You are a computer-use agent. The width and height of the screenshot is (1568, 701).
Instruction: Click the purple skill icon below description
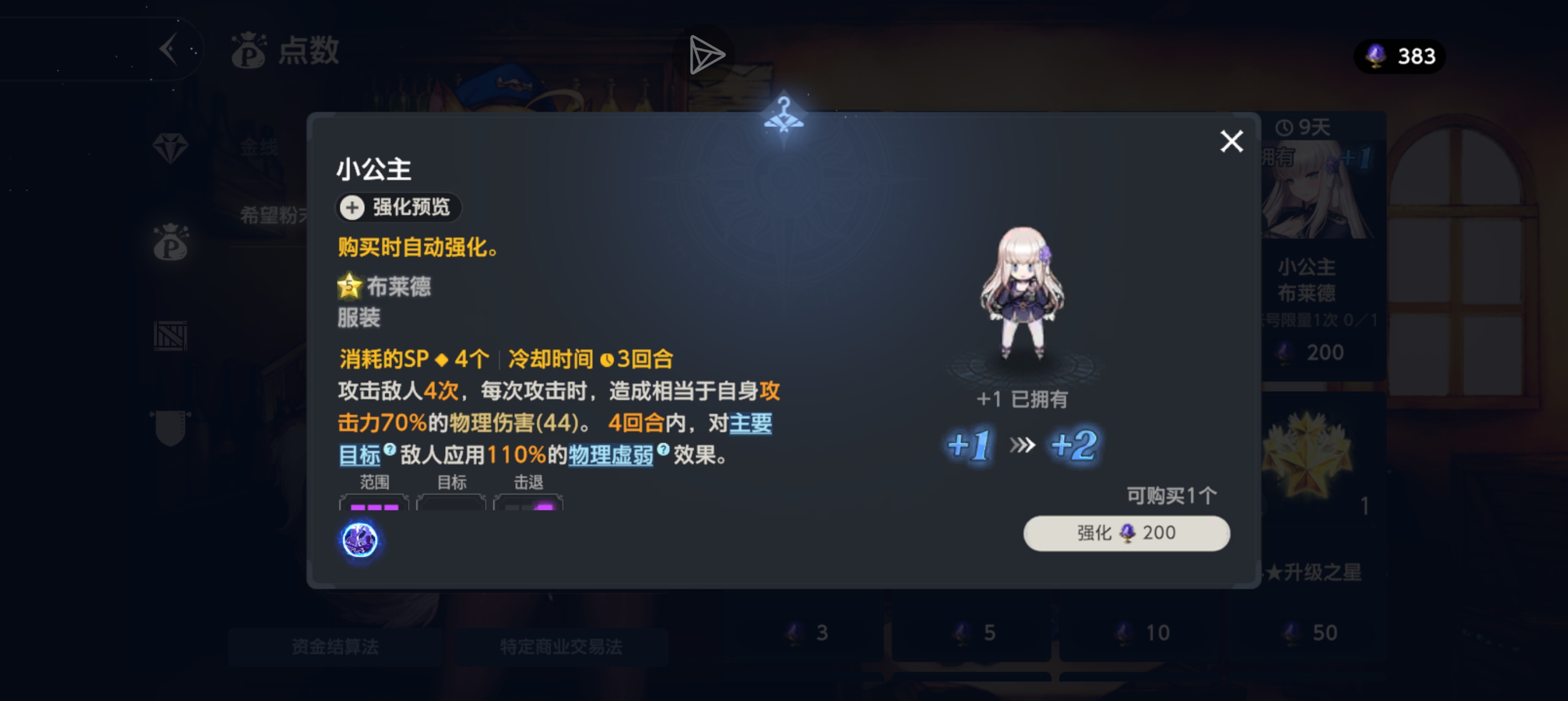360,540
